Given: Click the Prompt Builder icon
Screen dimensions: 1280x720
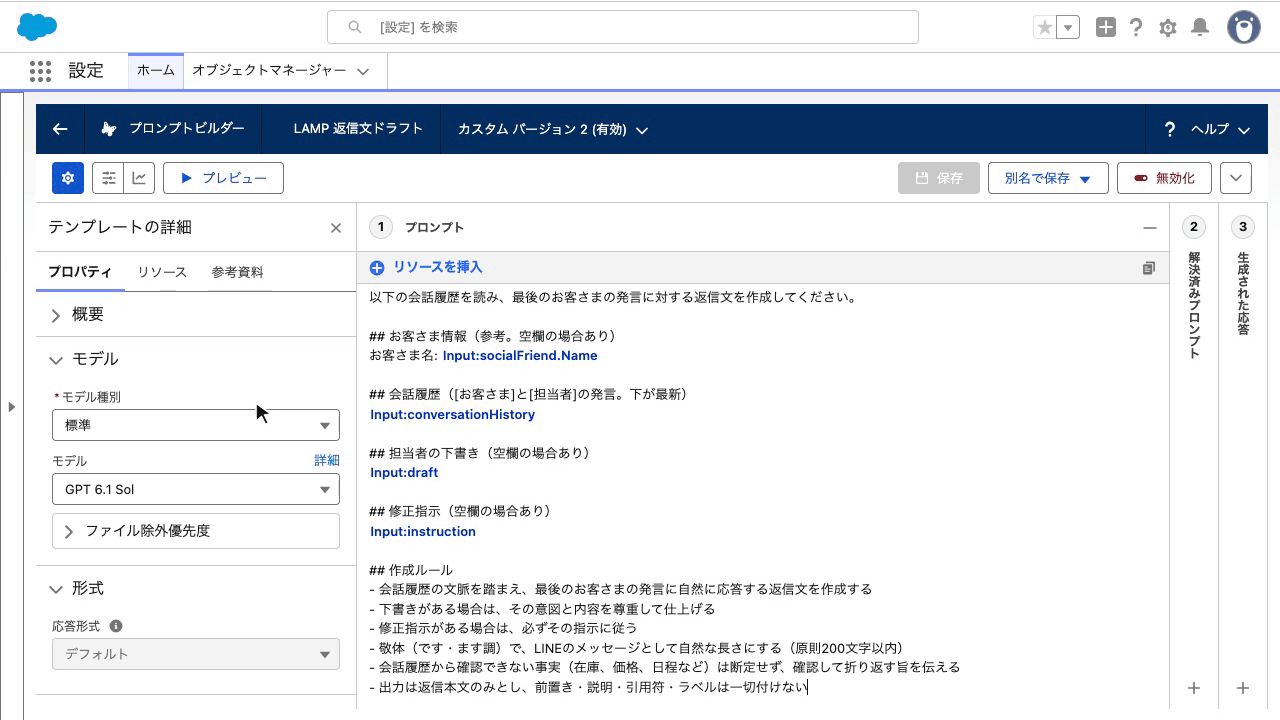Looking at the screenshot, I should click(x=109, y=129).
